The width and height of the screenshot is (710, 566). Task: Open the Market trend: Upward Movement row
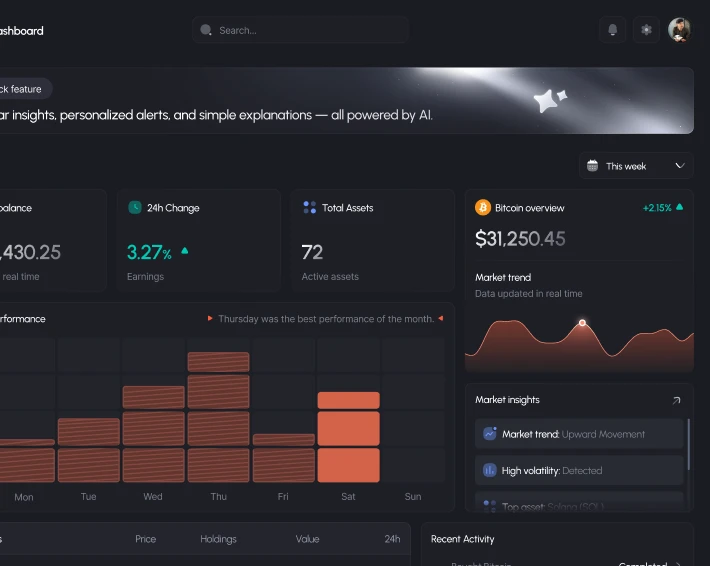point(579,434)
